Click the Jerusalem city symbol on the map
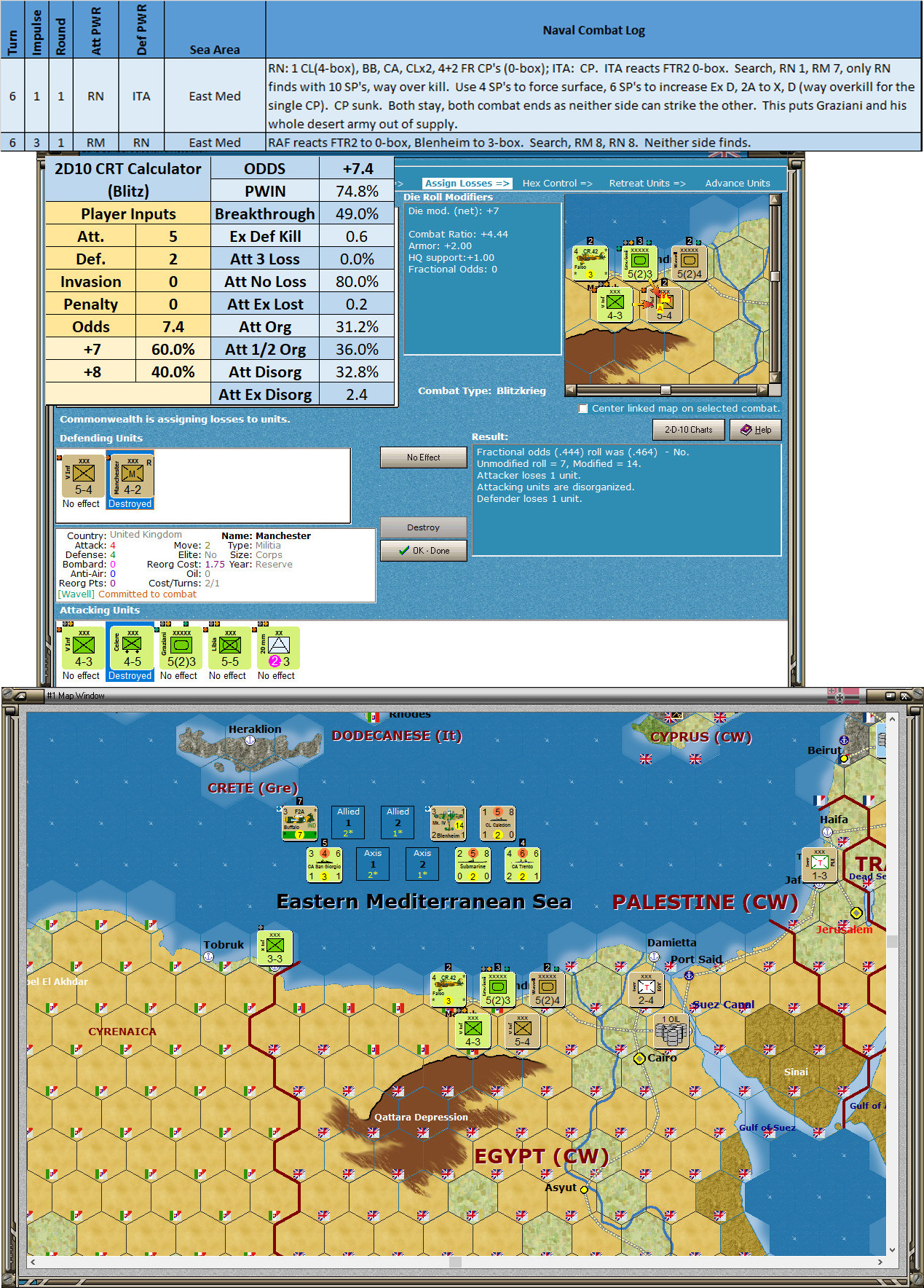924x1288 pixels. 856,913
